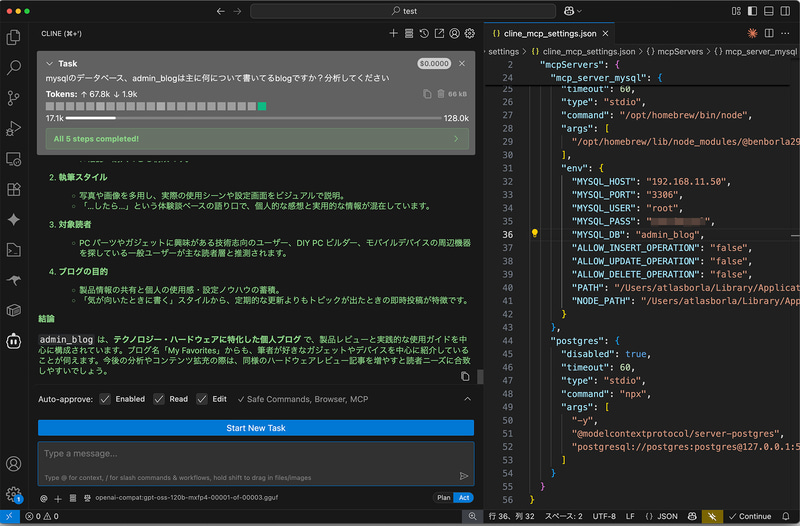Open editor more actions menu
This screenshot has height=526, width=800.
click(x=785, y=33)
